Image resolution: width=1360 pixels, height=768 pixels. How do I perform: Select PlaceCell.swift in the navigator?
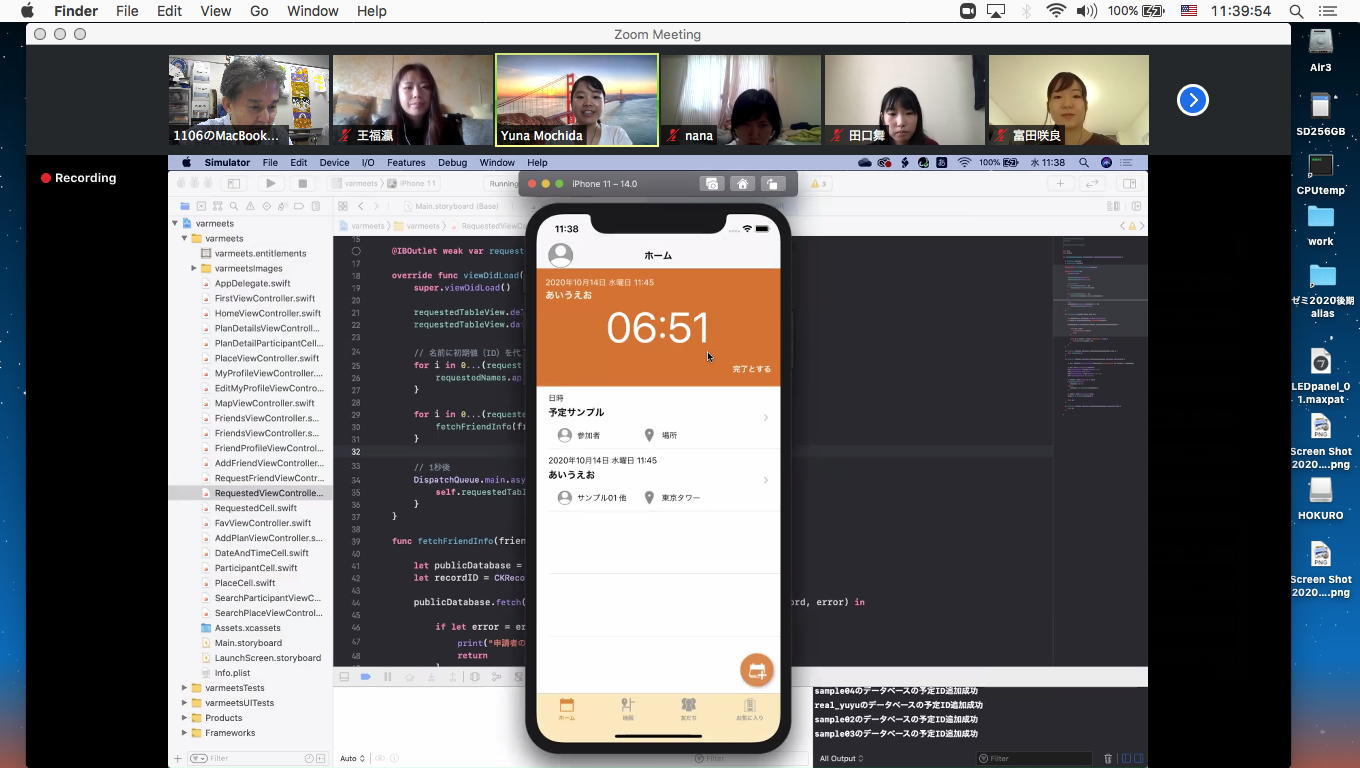(x=245, y=583)
